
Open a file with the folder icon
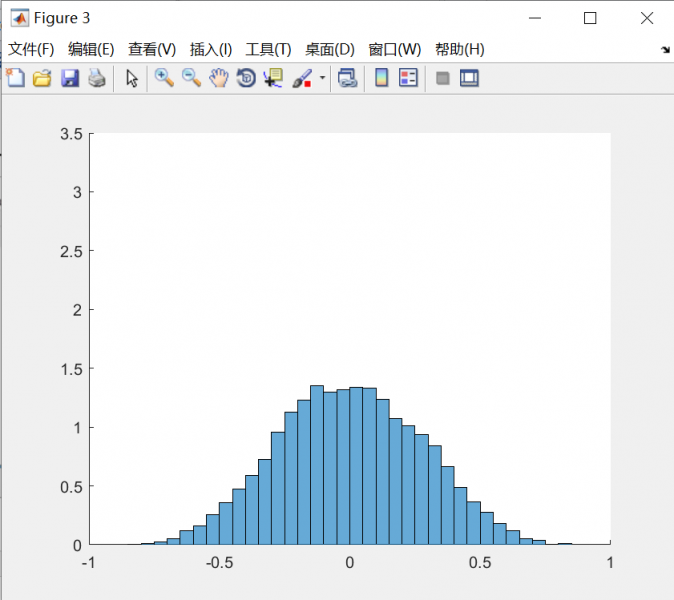(x=42, y=78)
